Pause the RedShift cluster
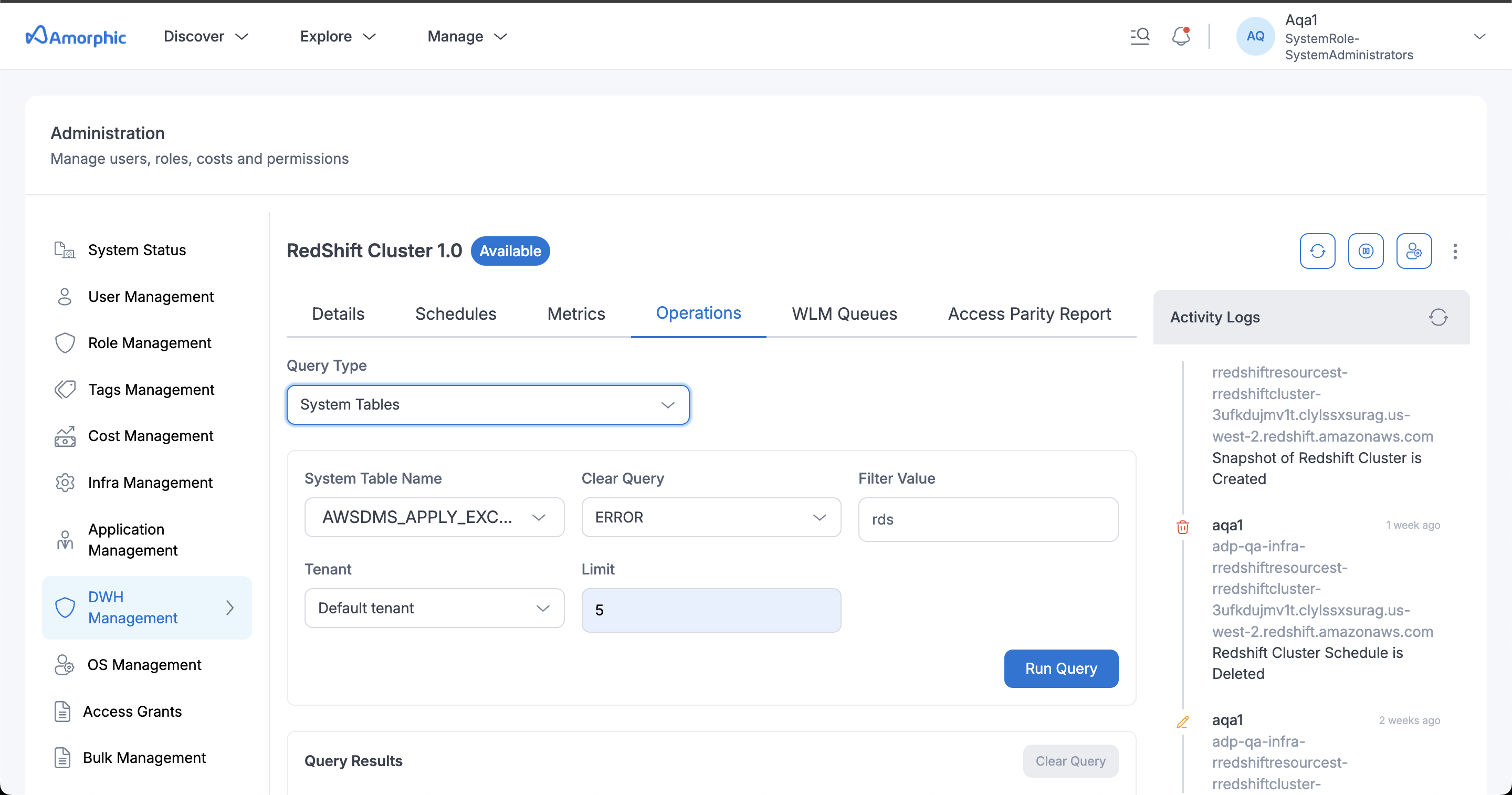The width and height of the screenshot is (1512, 795). pyautogui.click(x=1365, y=252)
